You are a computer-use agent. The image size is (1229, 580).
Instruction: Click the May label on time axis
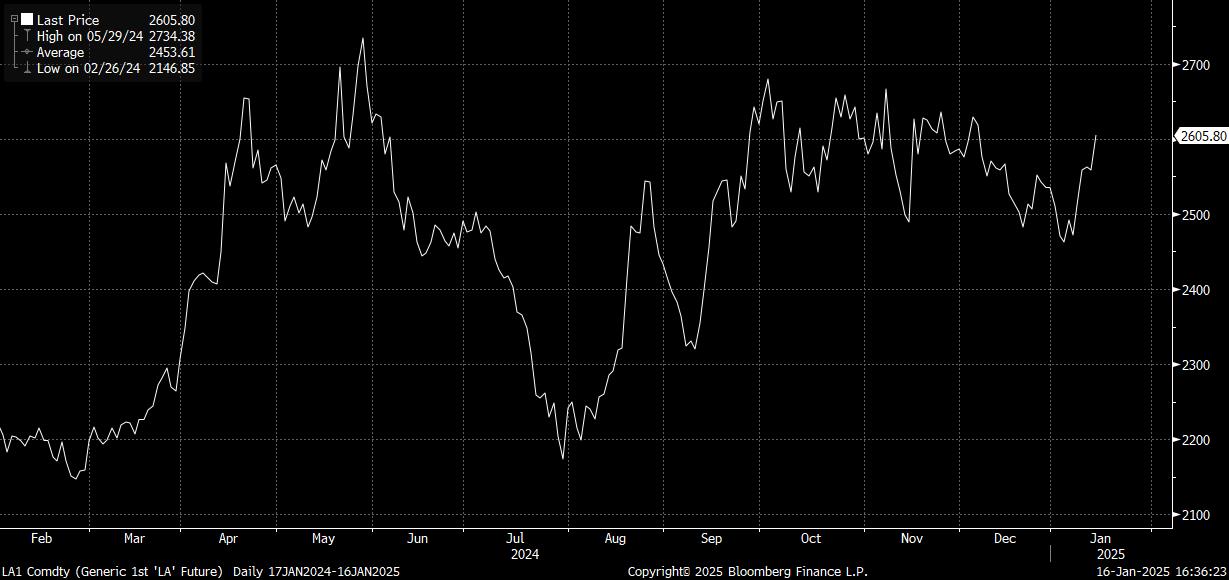323,538
